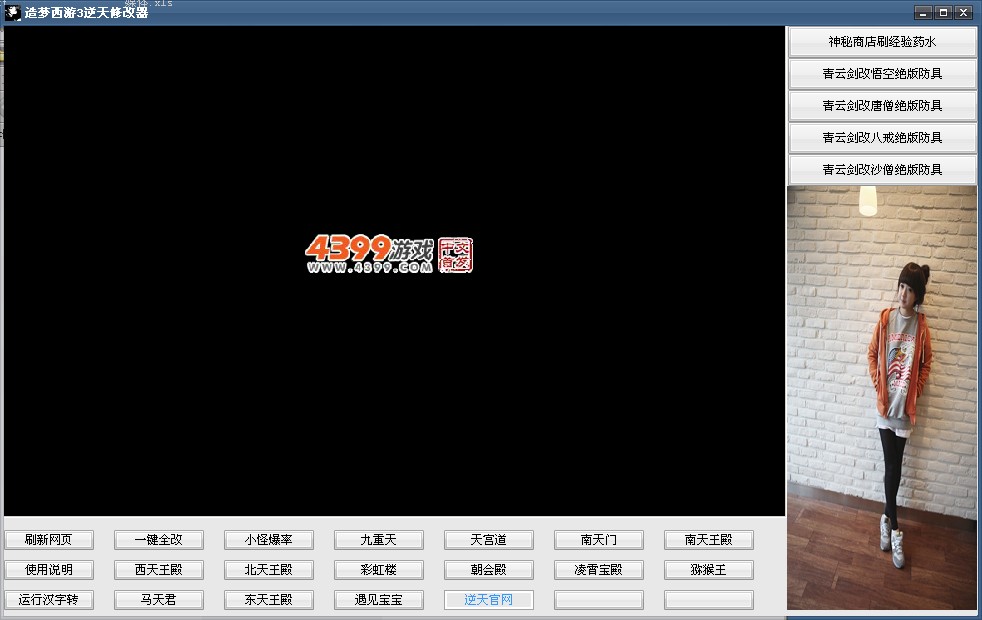The width and height of the screenshot is (982, 620).
Task: Open 使用说明 instructions
Action: (x=49, y=570)
